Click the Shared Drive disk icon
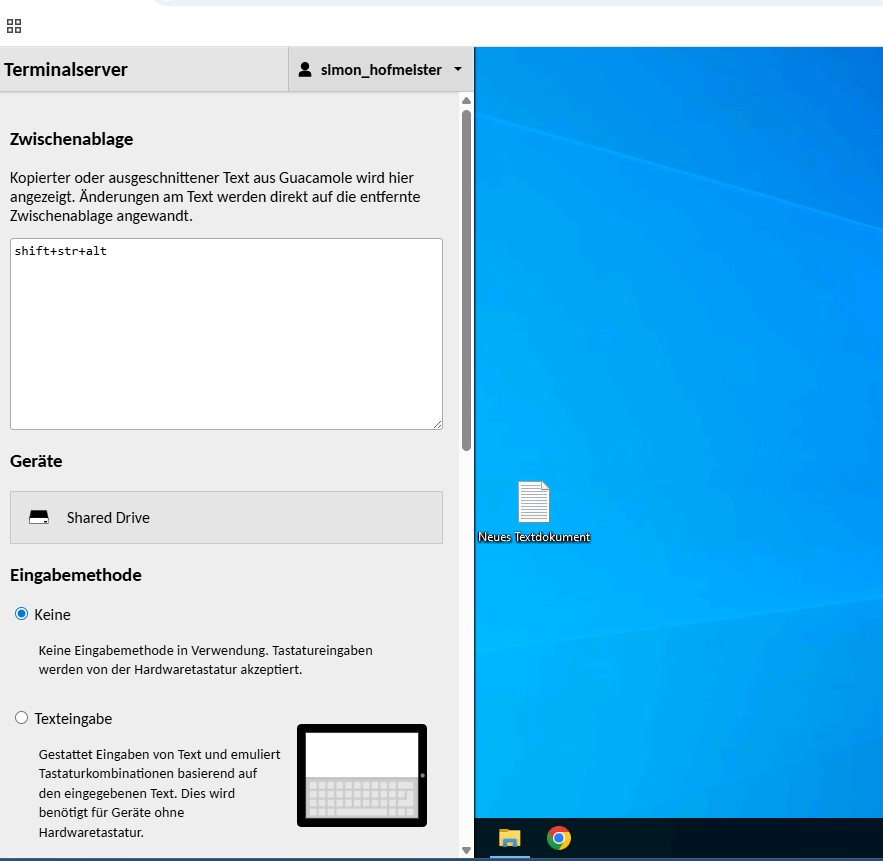This screenshot has width=883, height=861. 38,517
